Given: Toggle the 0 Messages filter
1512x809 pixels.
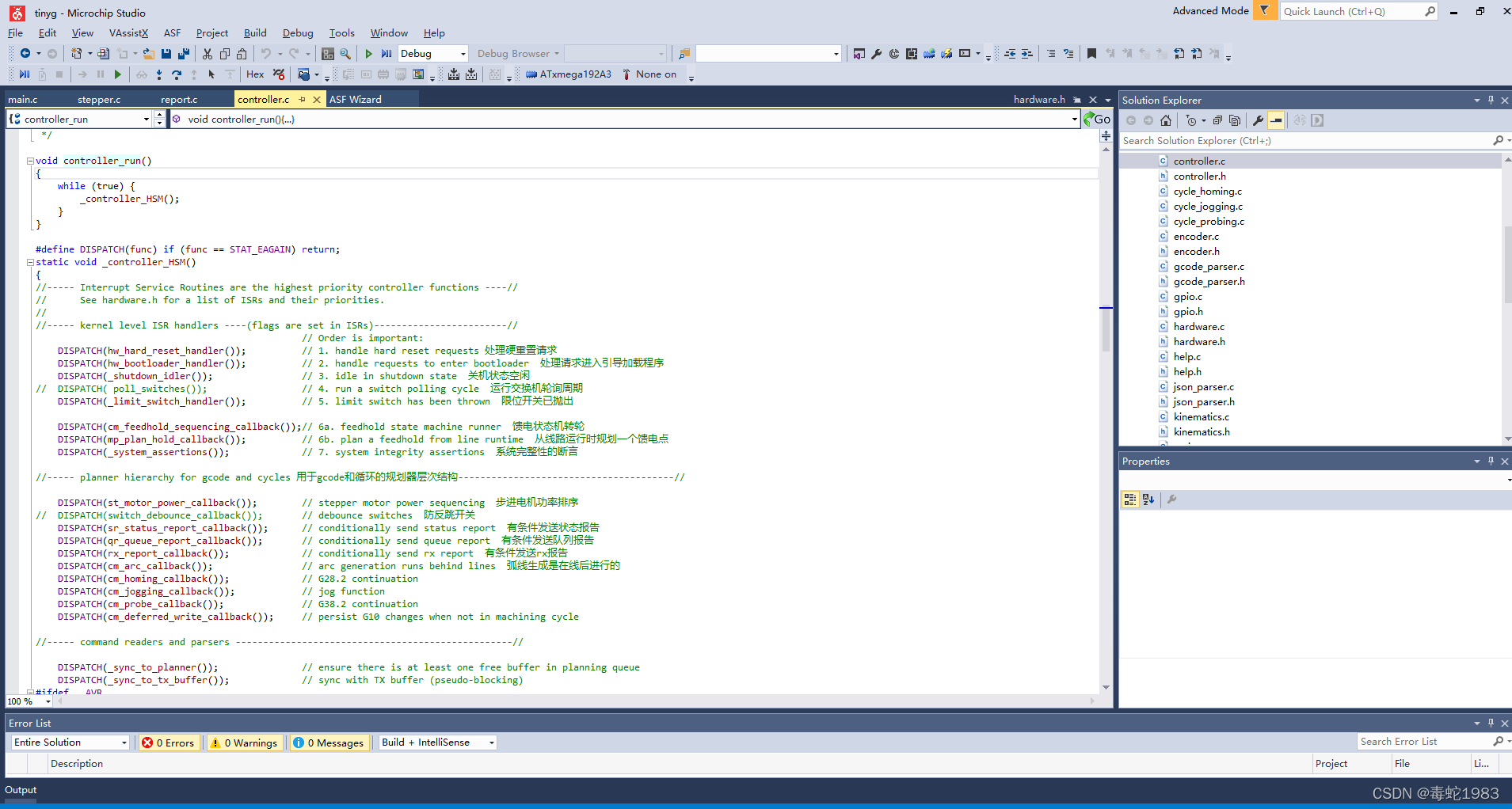Looking at the screenshot, I should (x=328, y=743).
